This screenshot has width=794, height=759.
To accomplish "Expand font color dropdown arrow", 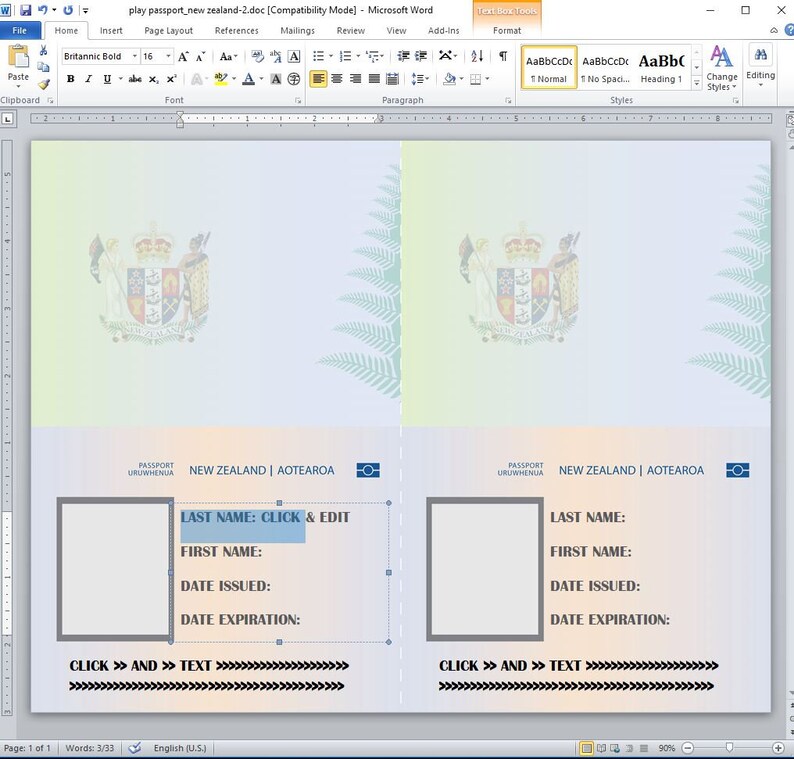I will click(x=261, y=79).
